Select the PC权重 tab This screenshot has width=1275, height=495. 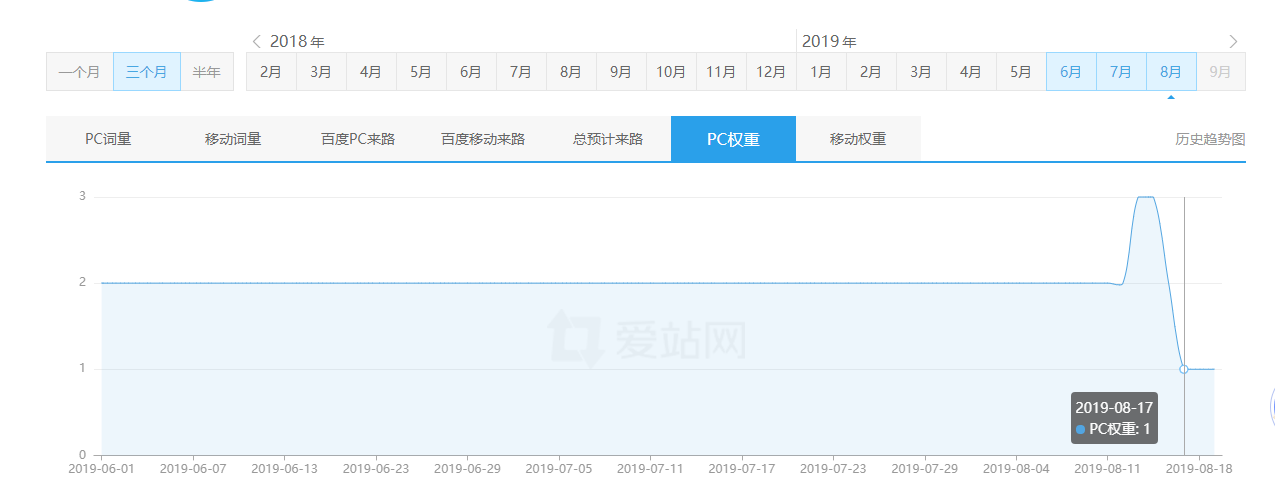click(733, 139)
